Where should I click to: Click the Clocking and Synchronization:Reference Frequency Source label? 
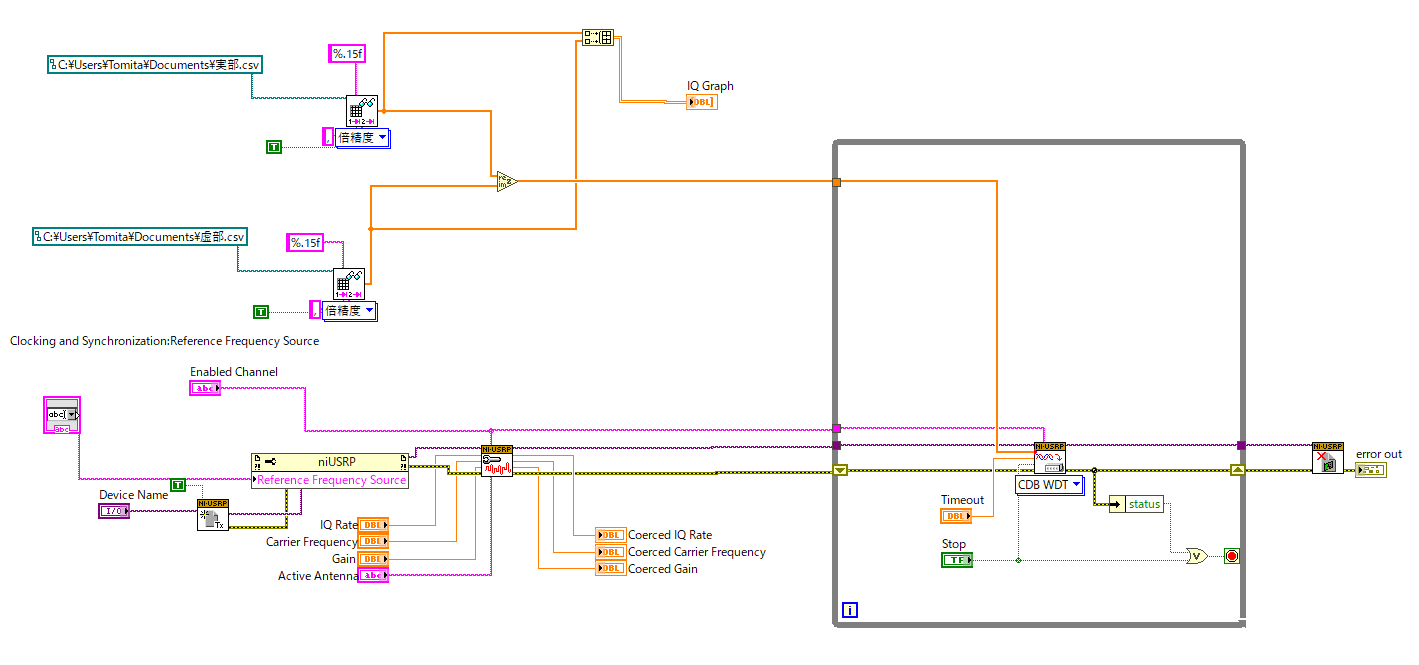pos(164,341)
